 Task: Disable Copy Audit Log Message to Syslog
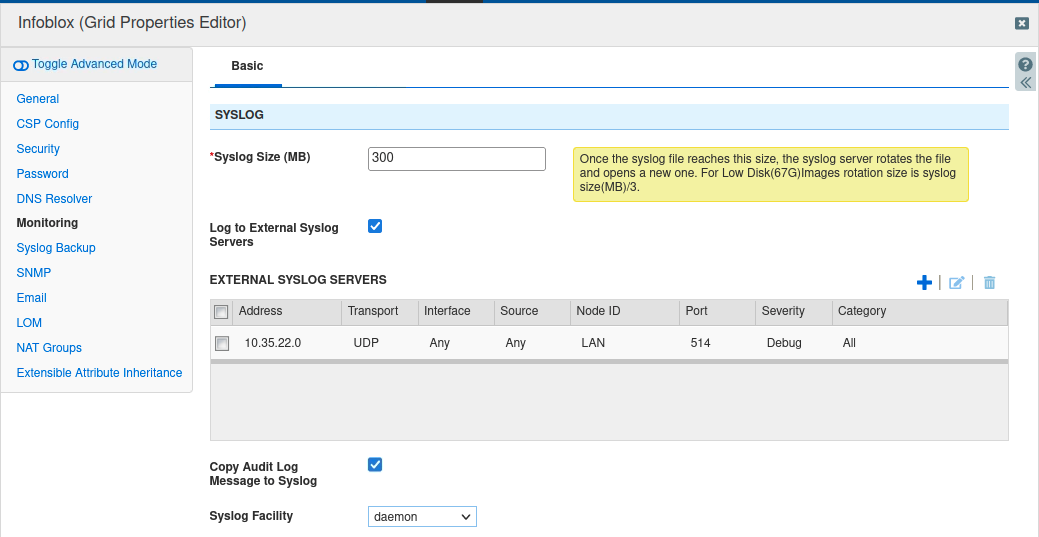375,464
